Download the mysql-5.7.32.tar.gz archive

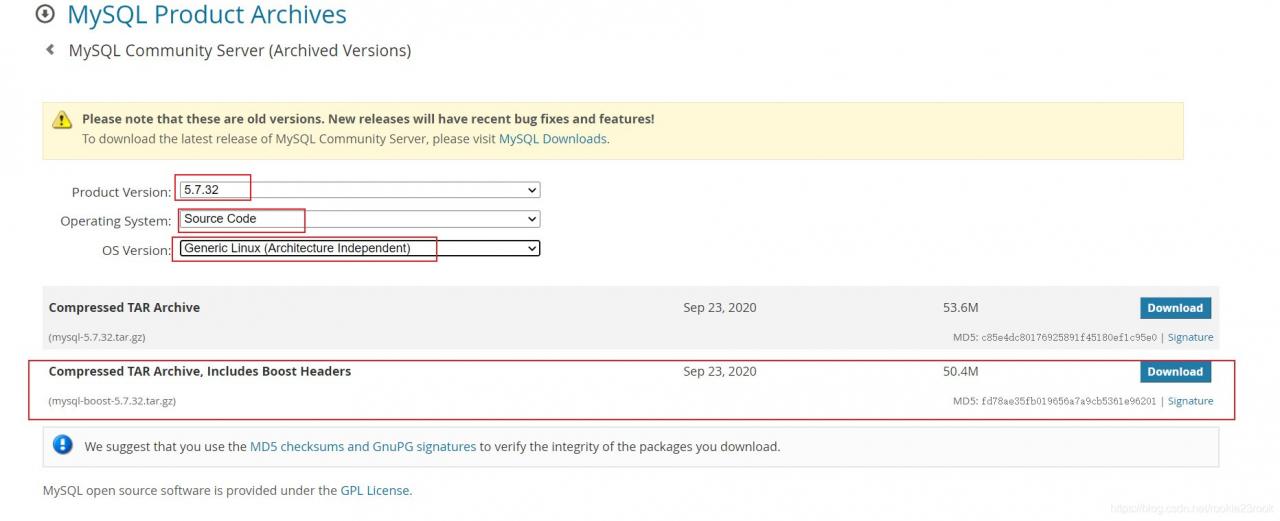click(x=1175, y=308)
